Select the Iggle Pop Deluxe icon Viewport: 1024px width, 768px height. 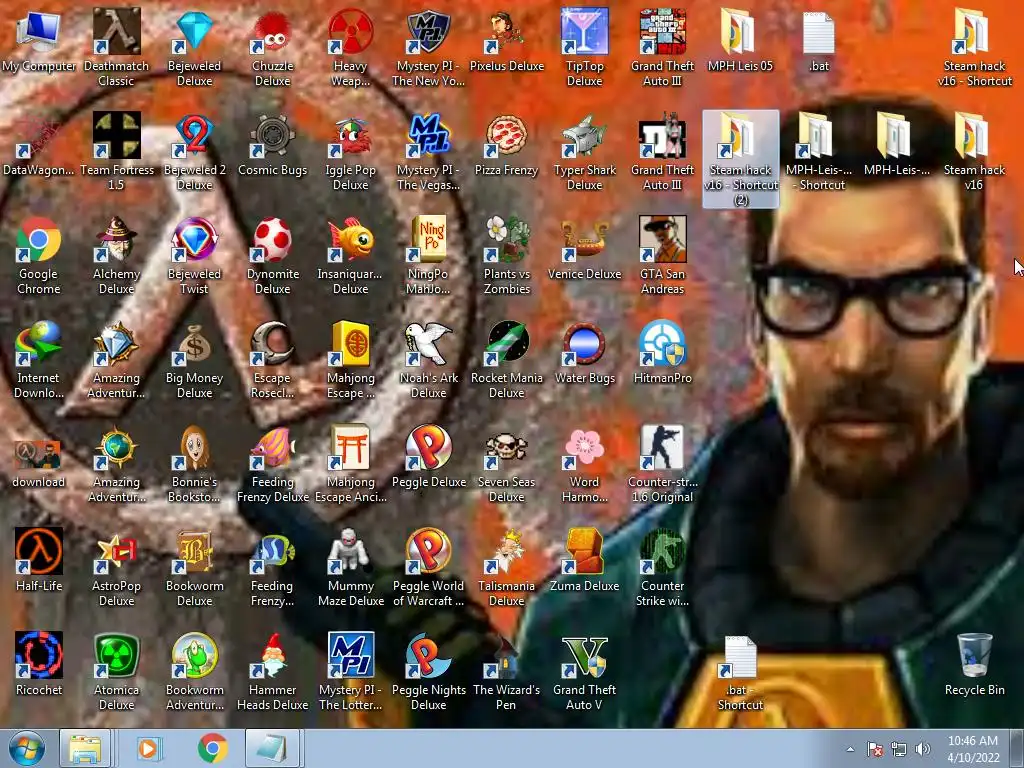coord(351,135)
